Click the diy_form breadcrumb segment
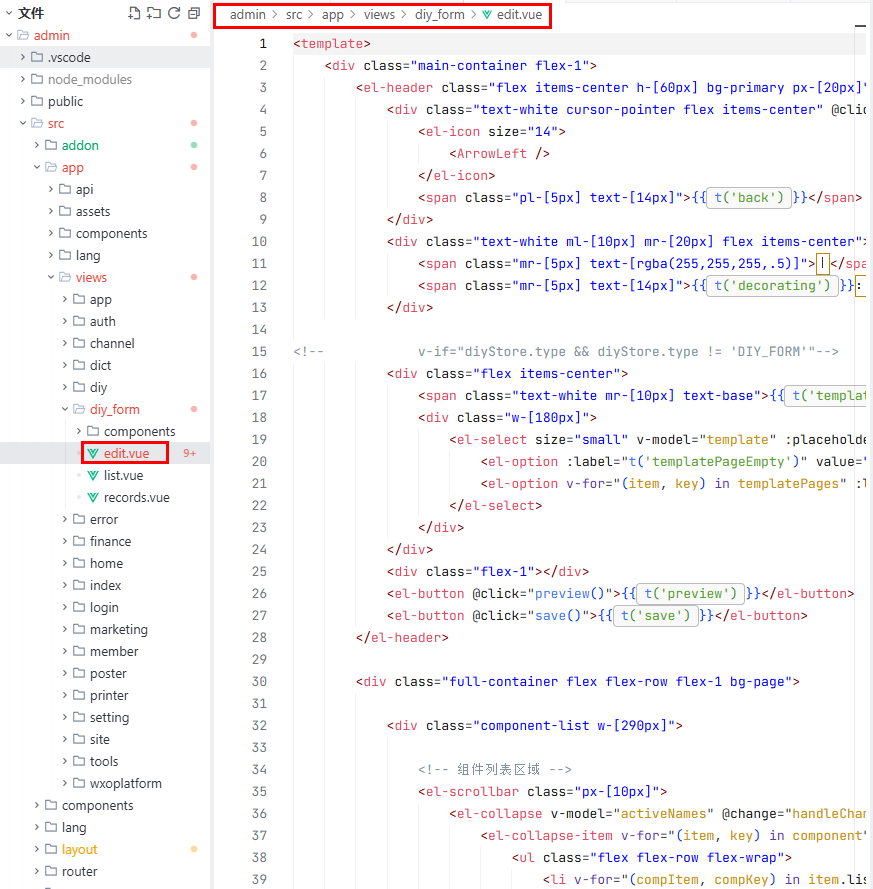This screenshot has height=889, width=873. [440, 15]
